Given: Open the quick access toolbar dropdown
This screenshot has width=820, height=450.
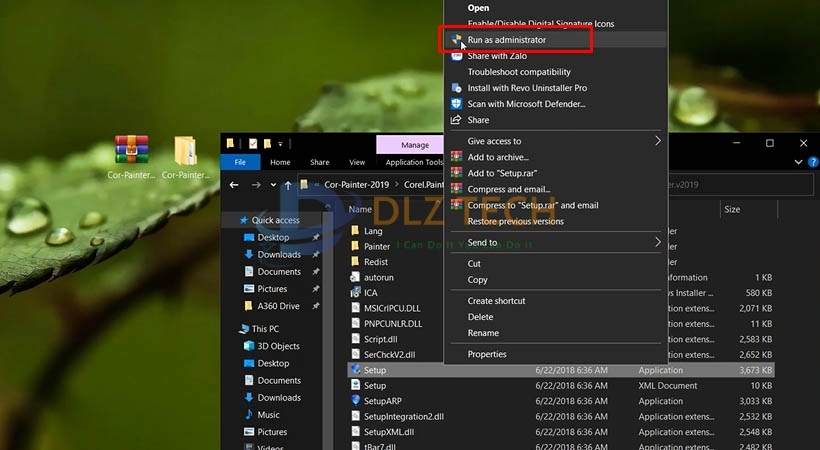Looking at the screenshot, I should tap(280, 143).
